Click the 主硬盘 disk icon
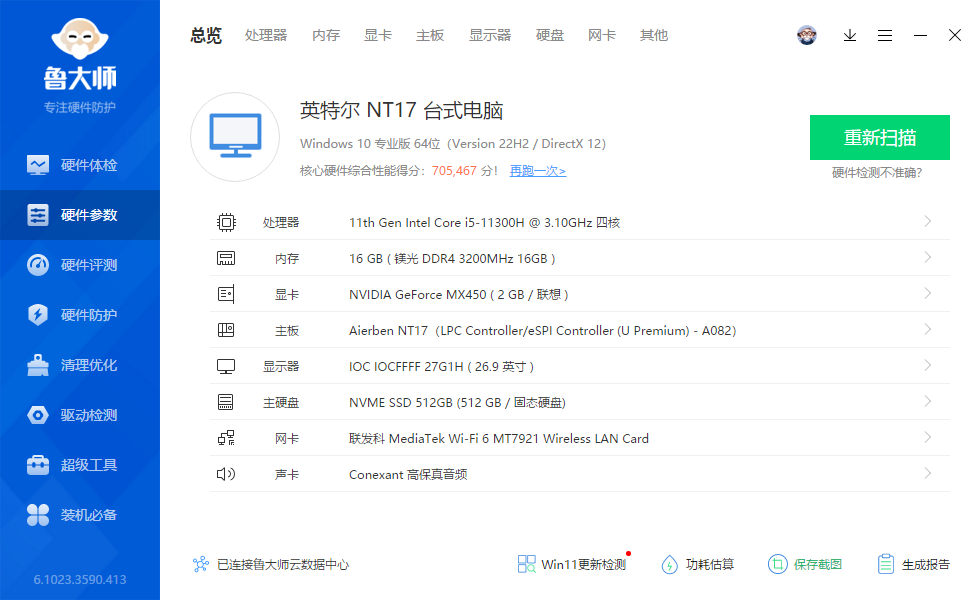This screenshot has width=980, height=600. 226,402
